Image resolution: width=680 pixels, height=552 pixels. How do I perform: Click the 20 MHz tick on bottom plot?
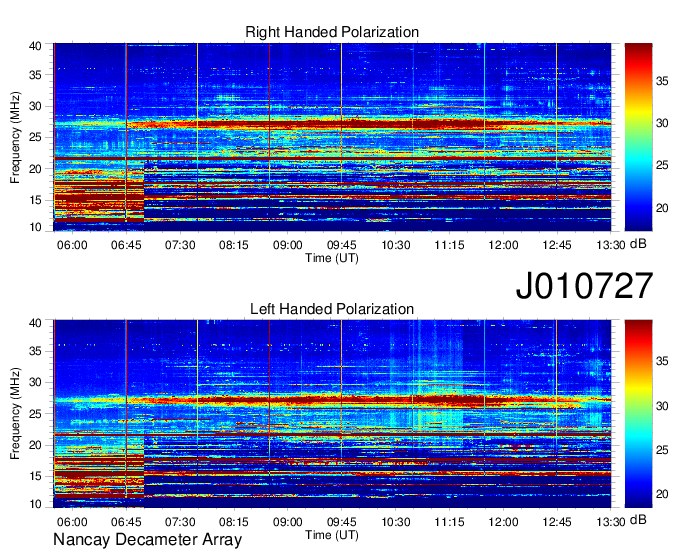click(x=35, y=445)
